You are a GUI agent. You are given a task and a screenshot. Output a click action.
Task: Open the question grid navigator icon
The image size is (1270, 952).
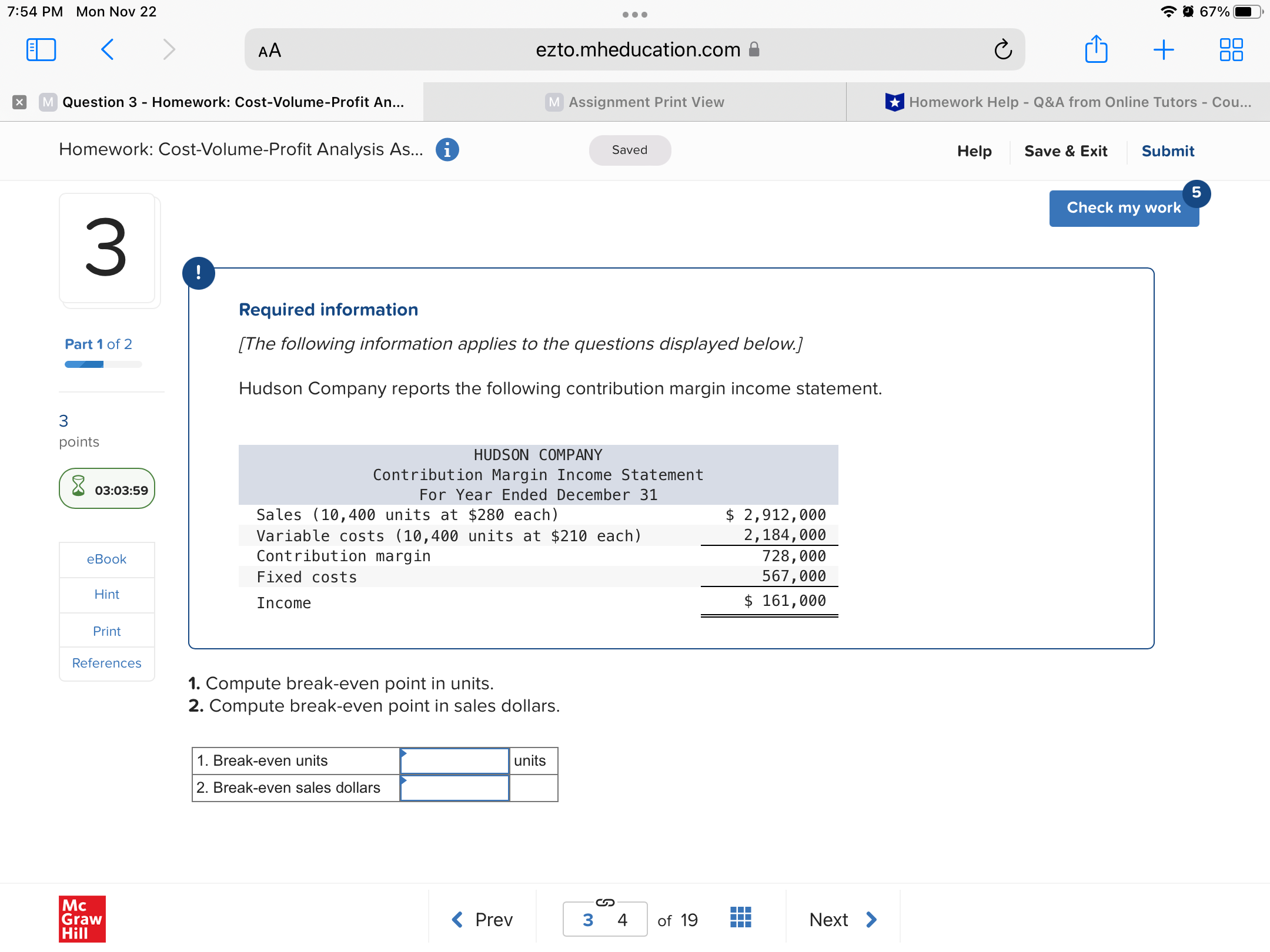[x=740, y=917]
